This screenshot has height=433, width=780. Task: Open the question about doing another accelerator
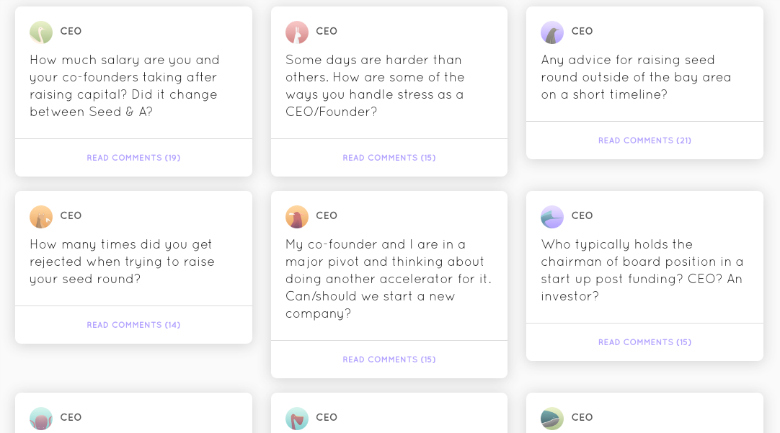[x=388, y=279]
